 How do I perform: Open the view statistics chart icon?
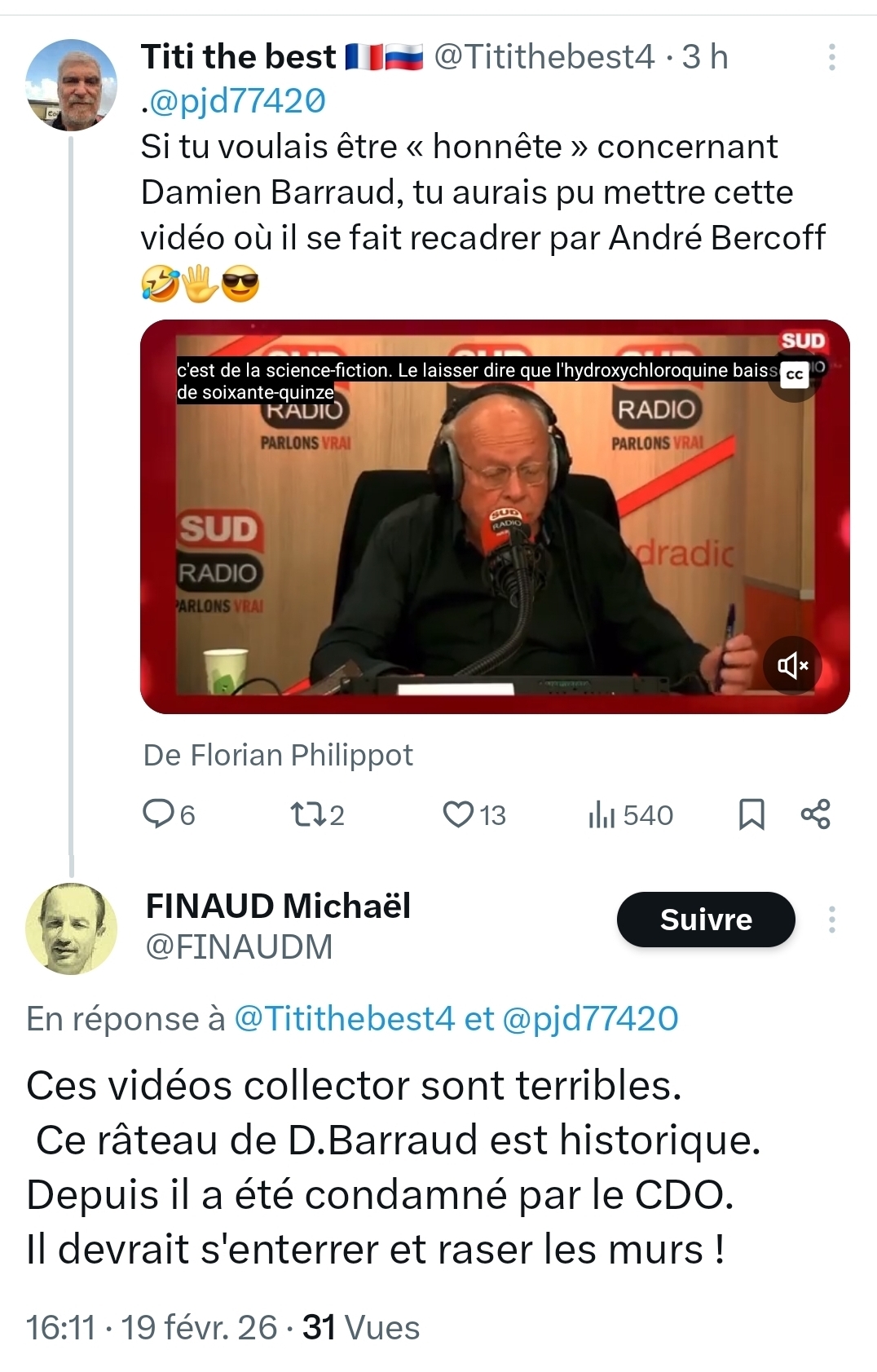[x=602, y=814]
